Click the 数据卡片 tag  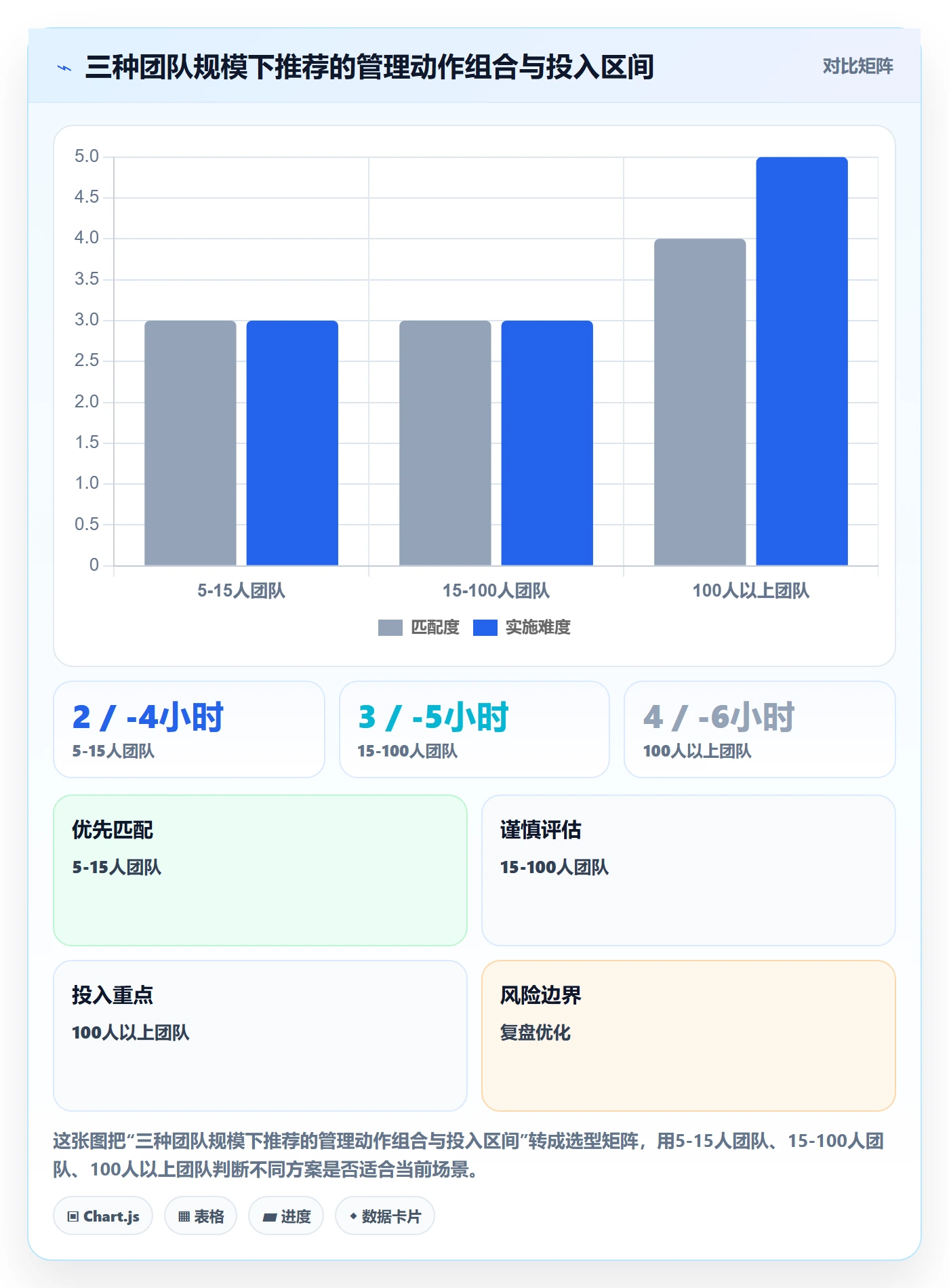click(x=385, y=1216)
